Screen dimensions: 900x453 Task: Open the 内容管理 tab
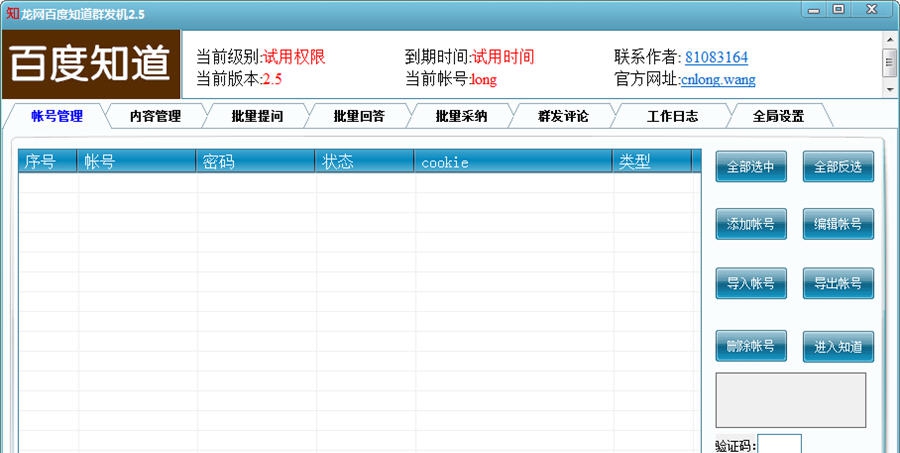(x=155, y=116)
